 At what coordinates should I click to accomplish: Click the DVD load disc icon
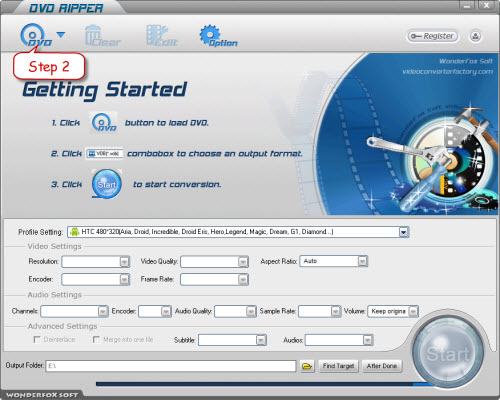(x=35, y=36)
